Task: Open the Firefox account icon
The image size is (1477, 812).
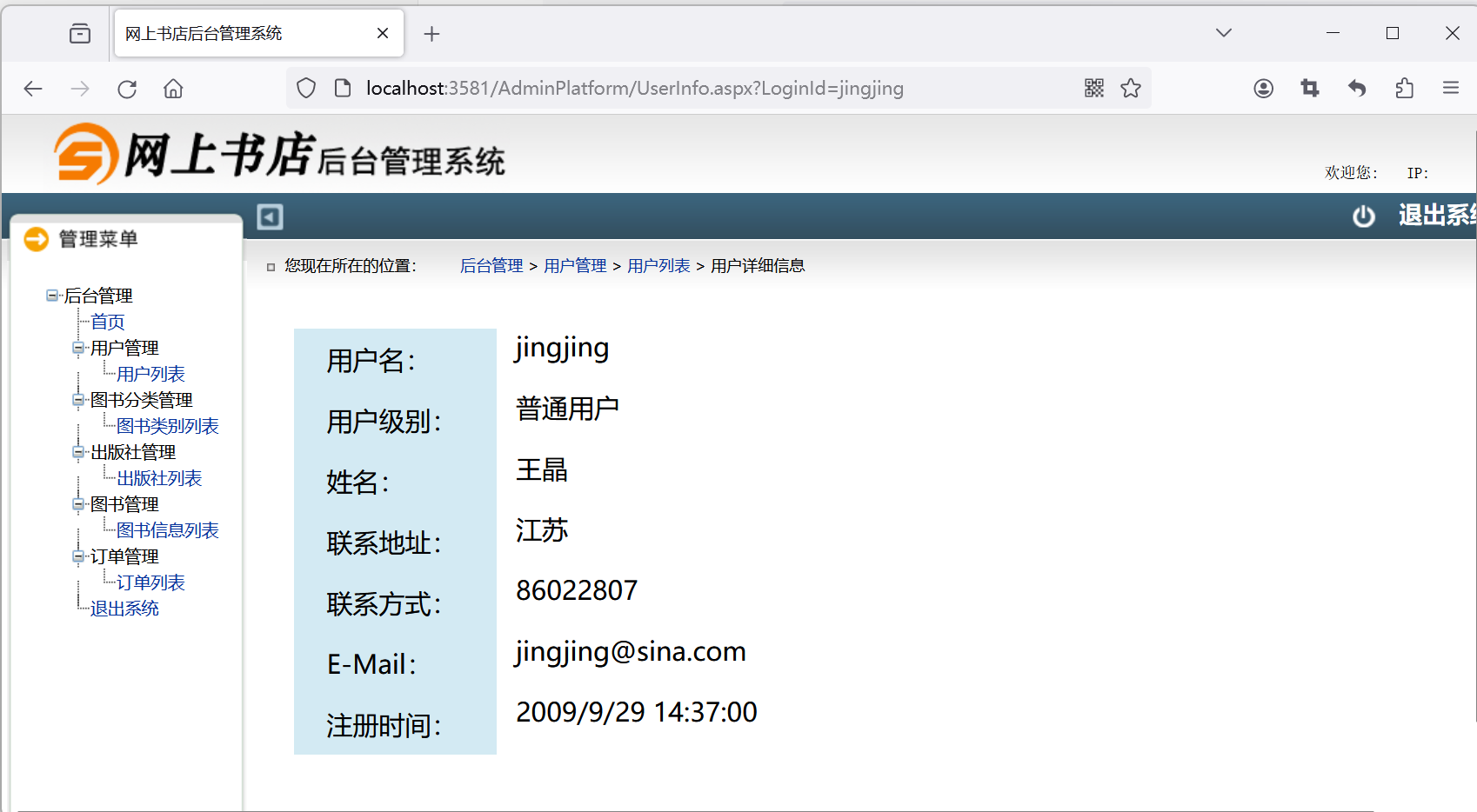Action: [1263, 88]
